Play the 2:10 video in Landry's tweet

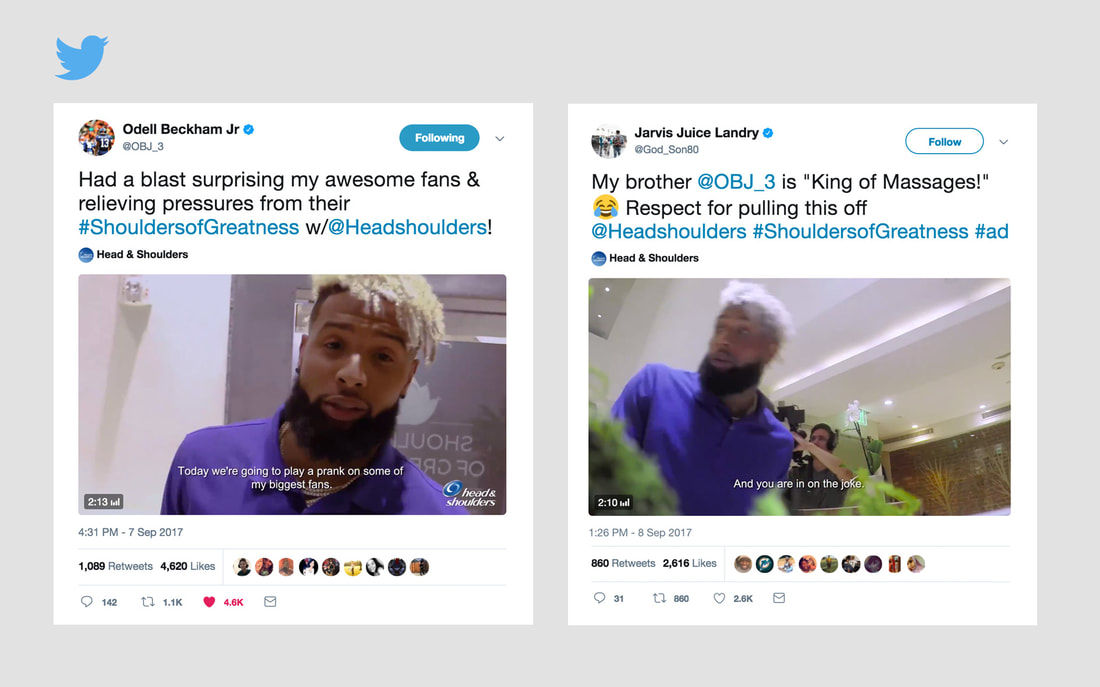tap(799, 397)
